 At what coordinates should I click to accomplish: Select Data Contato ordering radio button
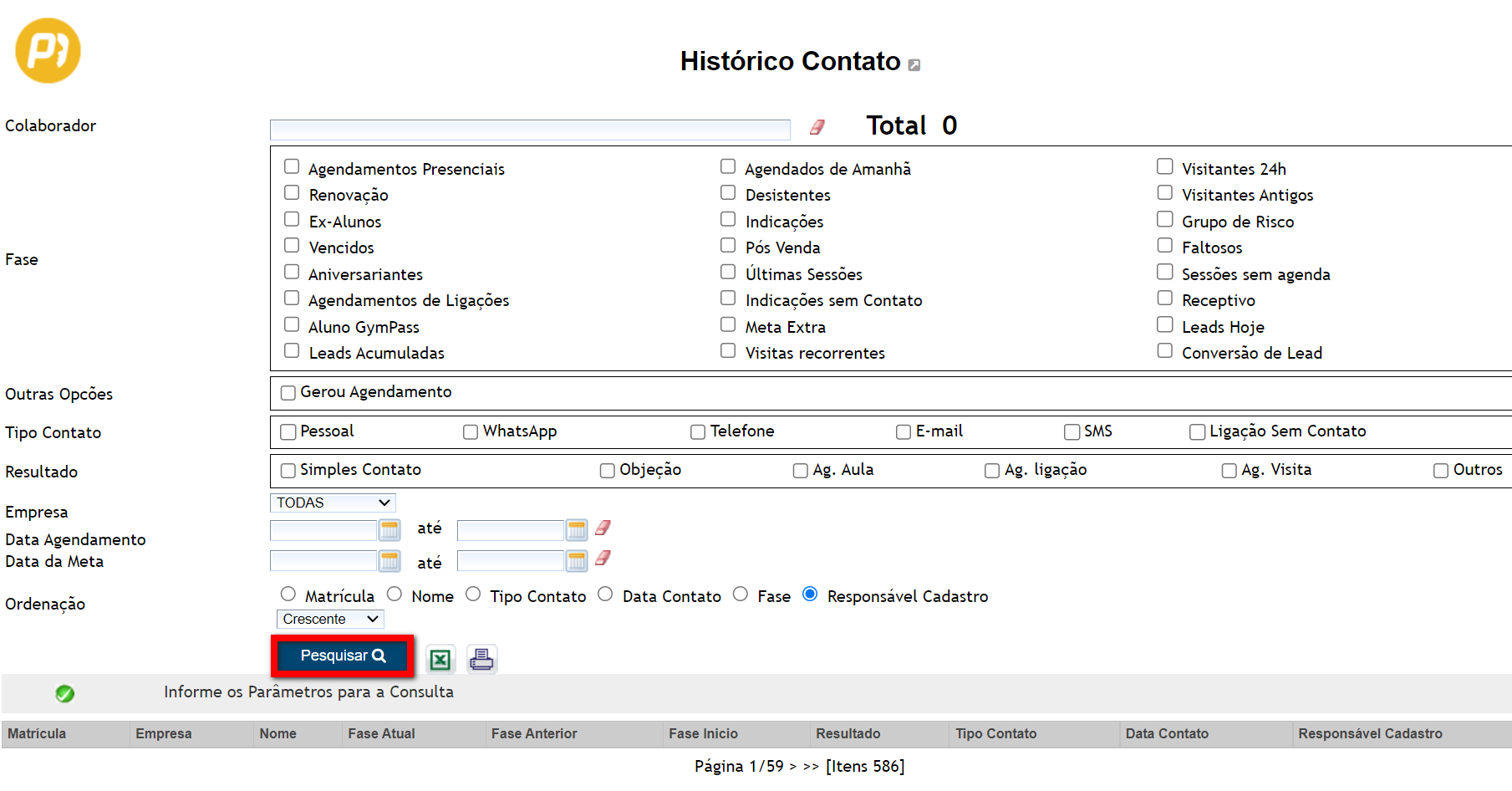pos(606,595)
